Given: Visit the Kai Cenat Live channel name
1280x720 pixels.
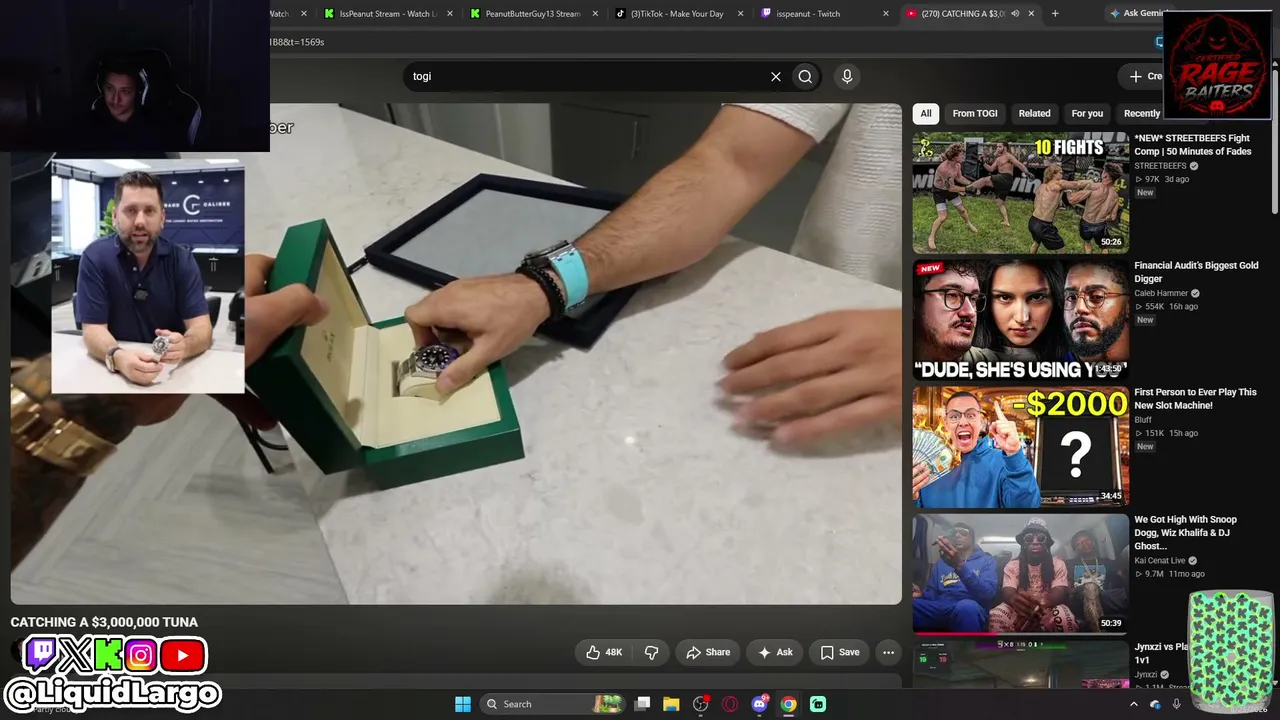Looking at the screenshot, I should coord(1160,561).
